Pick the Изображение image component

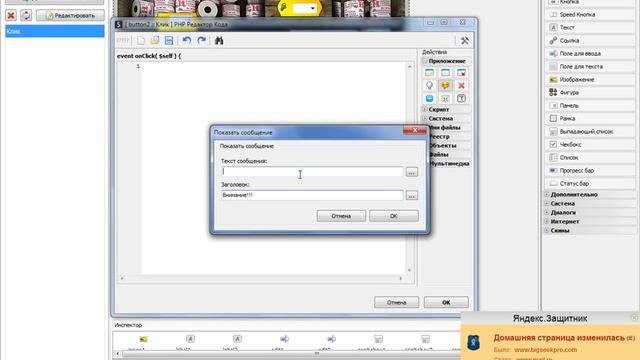590,80
